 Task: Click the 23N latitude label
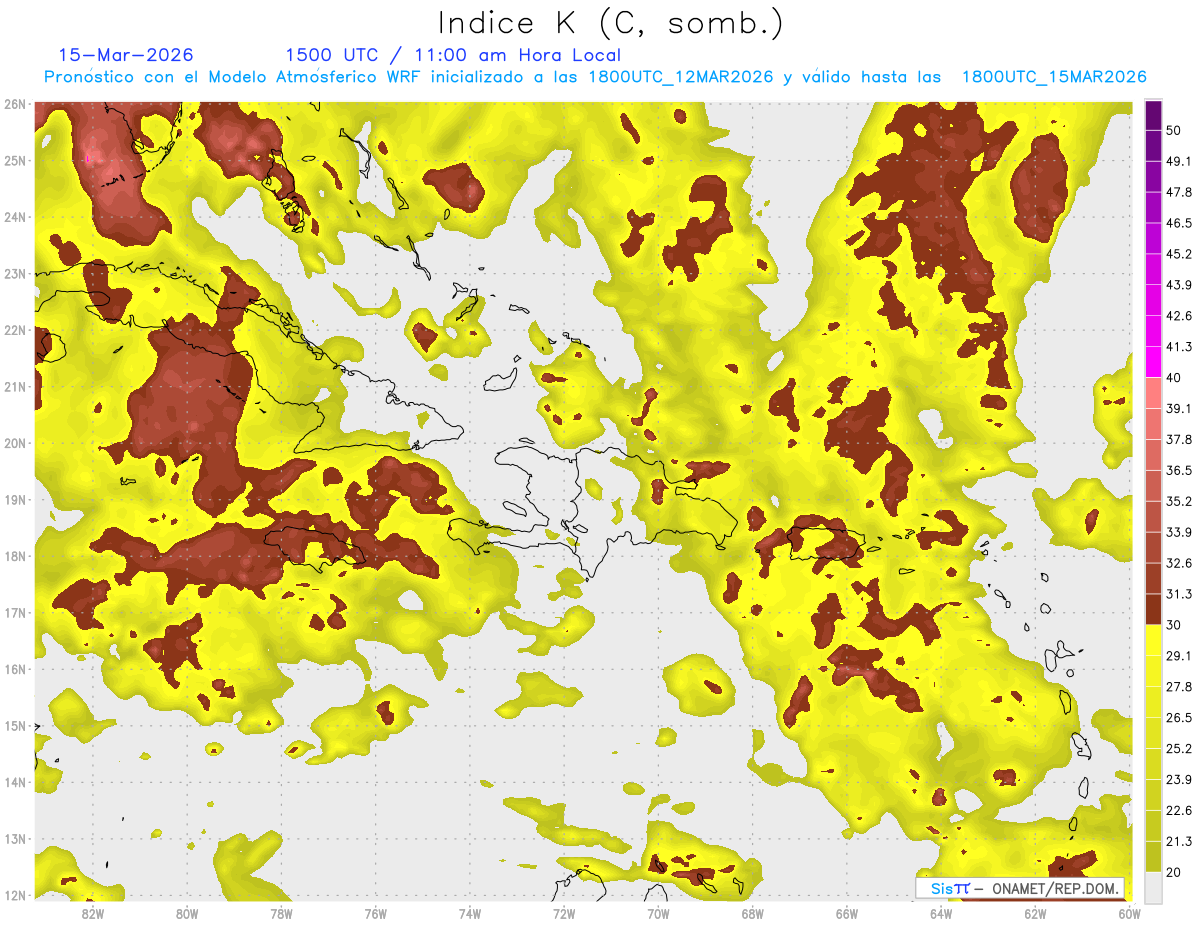(15, 274)
